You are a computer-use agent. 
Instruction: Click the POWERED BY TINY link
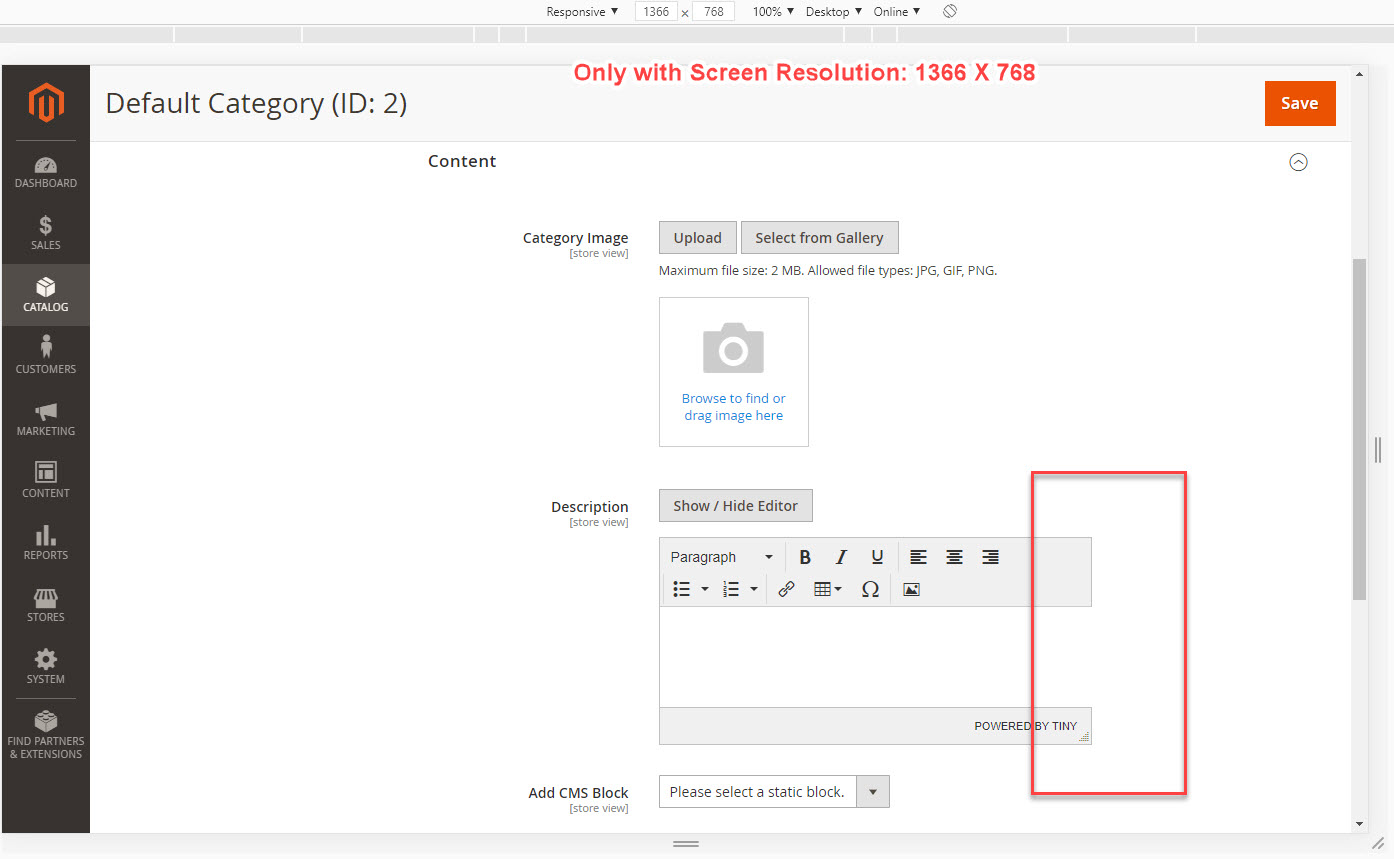click(x=1025, y=726)
